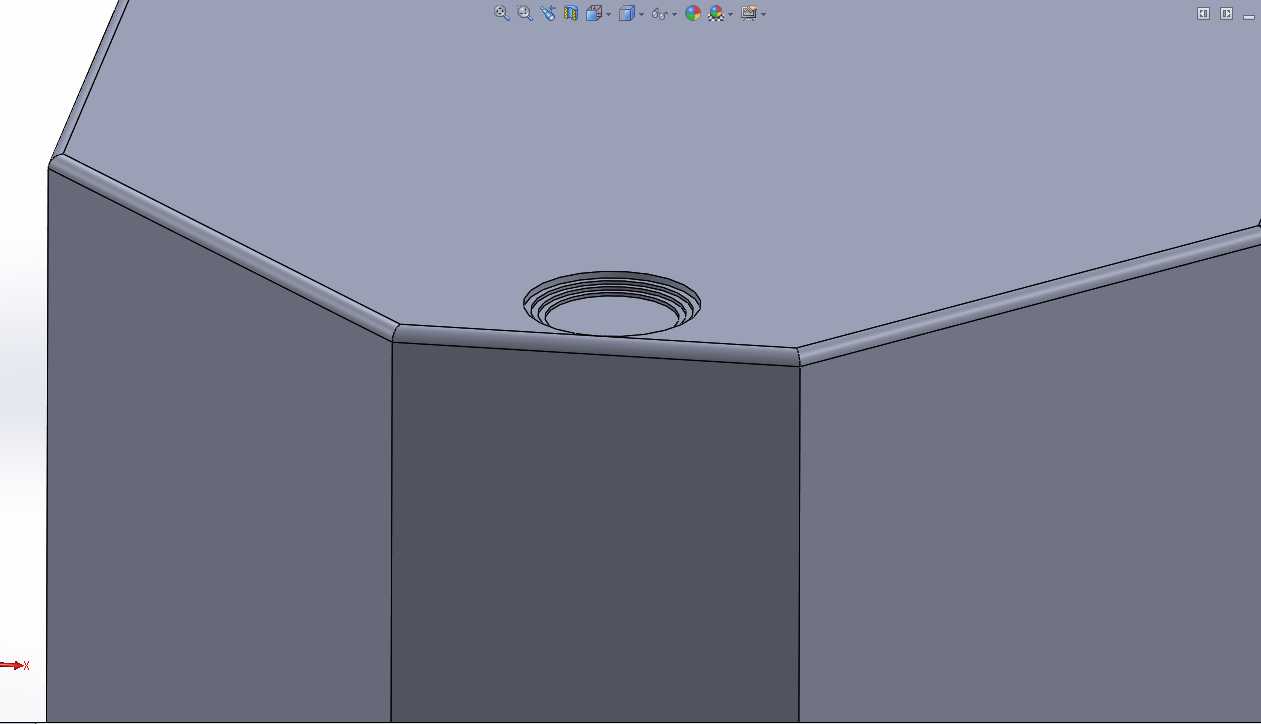Select the threaded hole on top face

(612, 303)
